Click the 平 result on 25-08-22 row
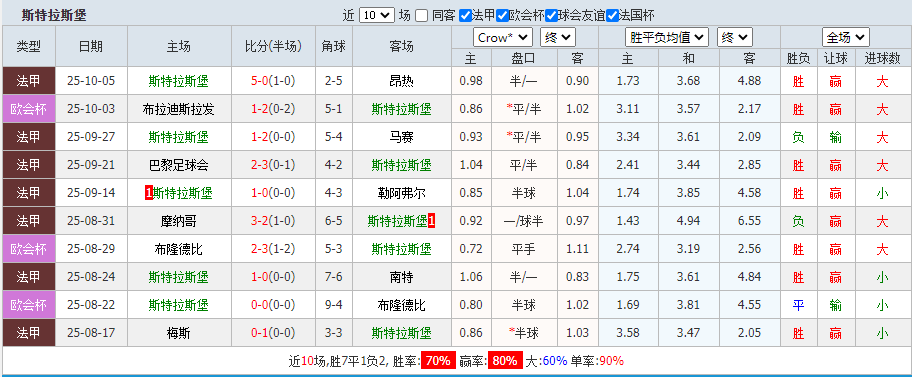The image size is (912, 377). click(799, 305)
